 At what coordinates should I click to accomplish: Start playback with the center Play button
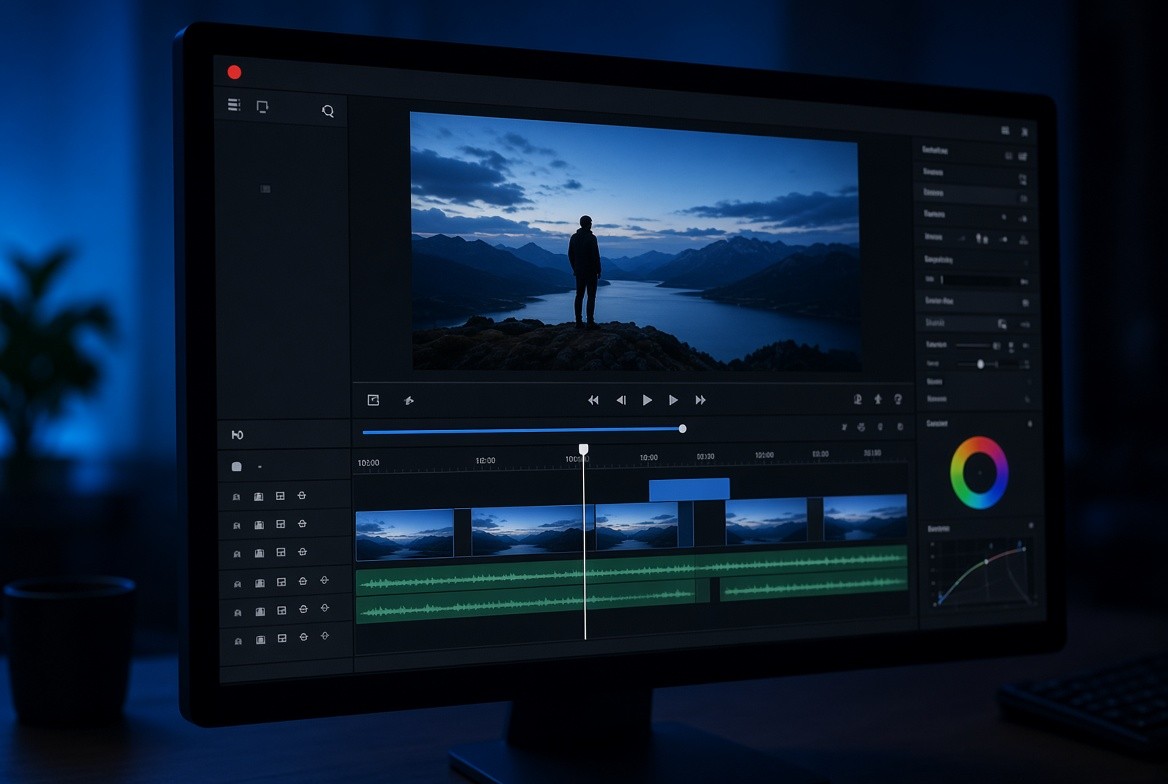(647, 400)
